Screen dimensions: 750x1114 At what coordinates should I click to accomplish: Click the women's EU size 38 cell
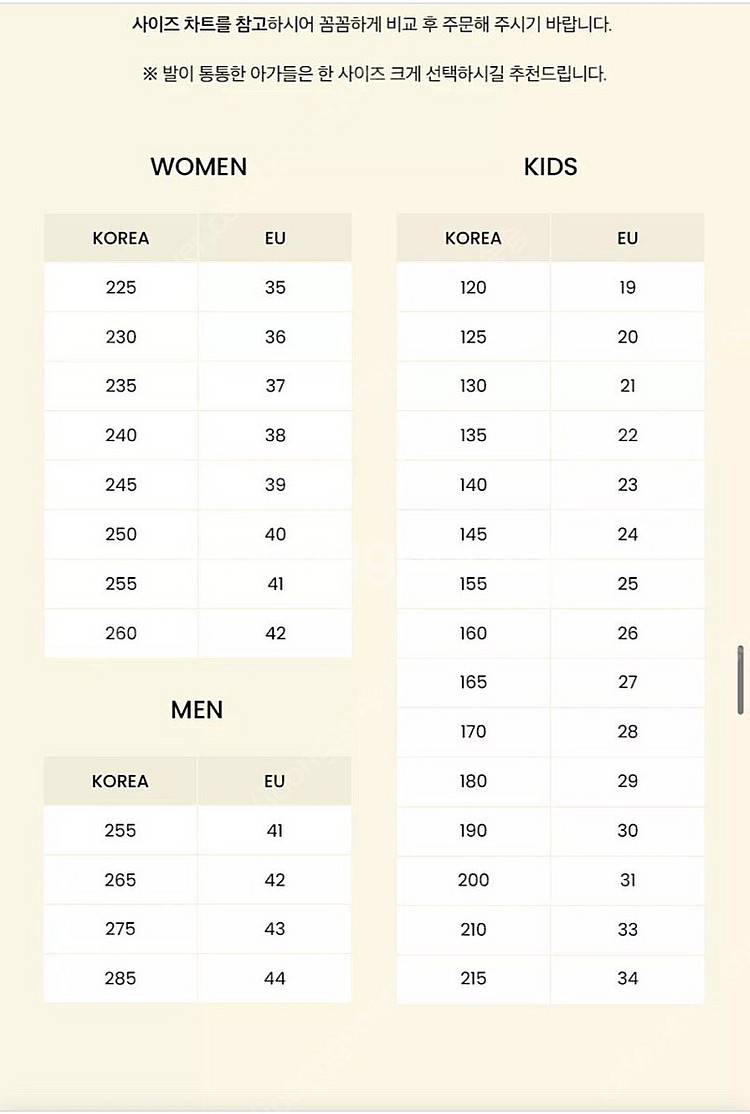(275, 435)
